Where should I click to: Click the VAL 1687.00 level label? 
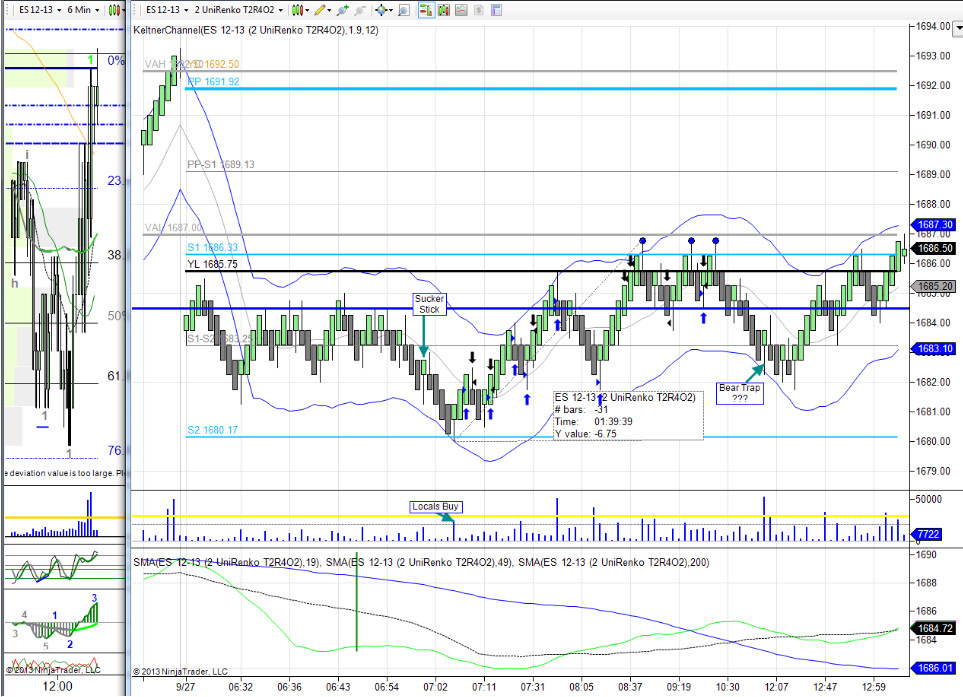coord(173,228)
